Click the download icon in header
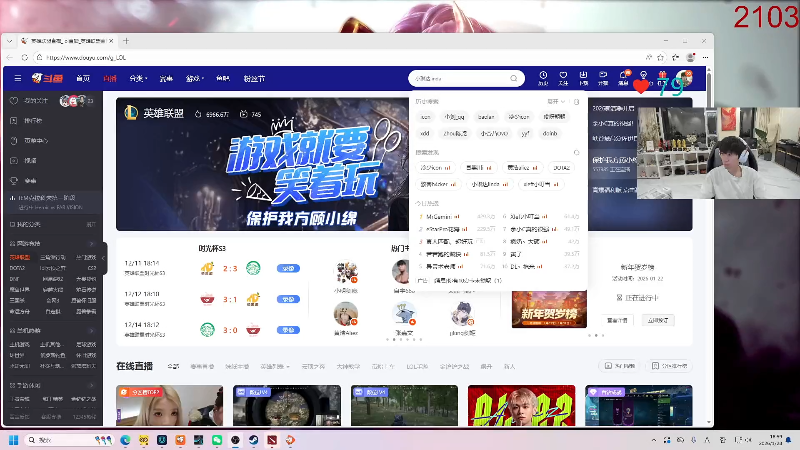 tap(583, 76)
